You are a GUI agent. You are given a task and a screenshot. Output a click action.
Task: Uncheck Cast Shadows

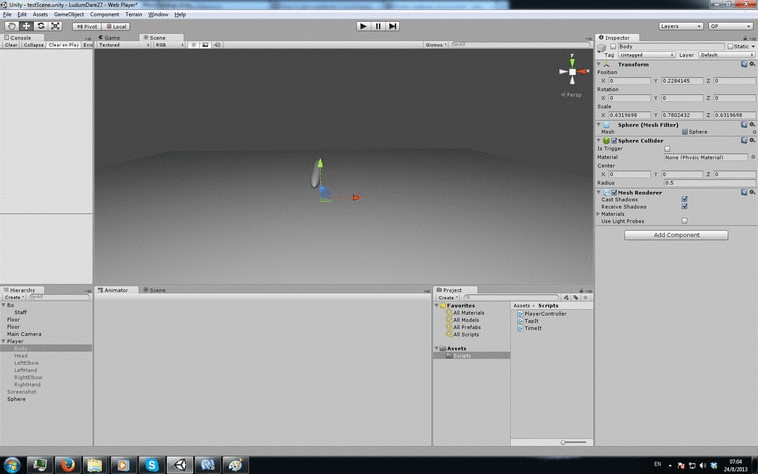click(x=685, y=199)
